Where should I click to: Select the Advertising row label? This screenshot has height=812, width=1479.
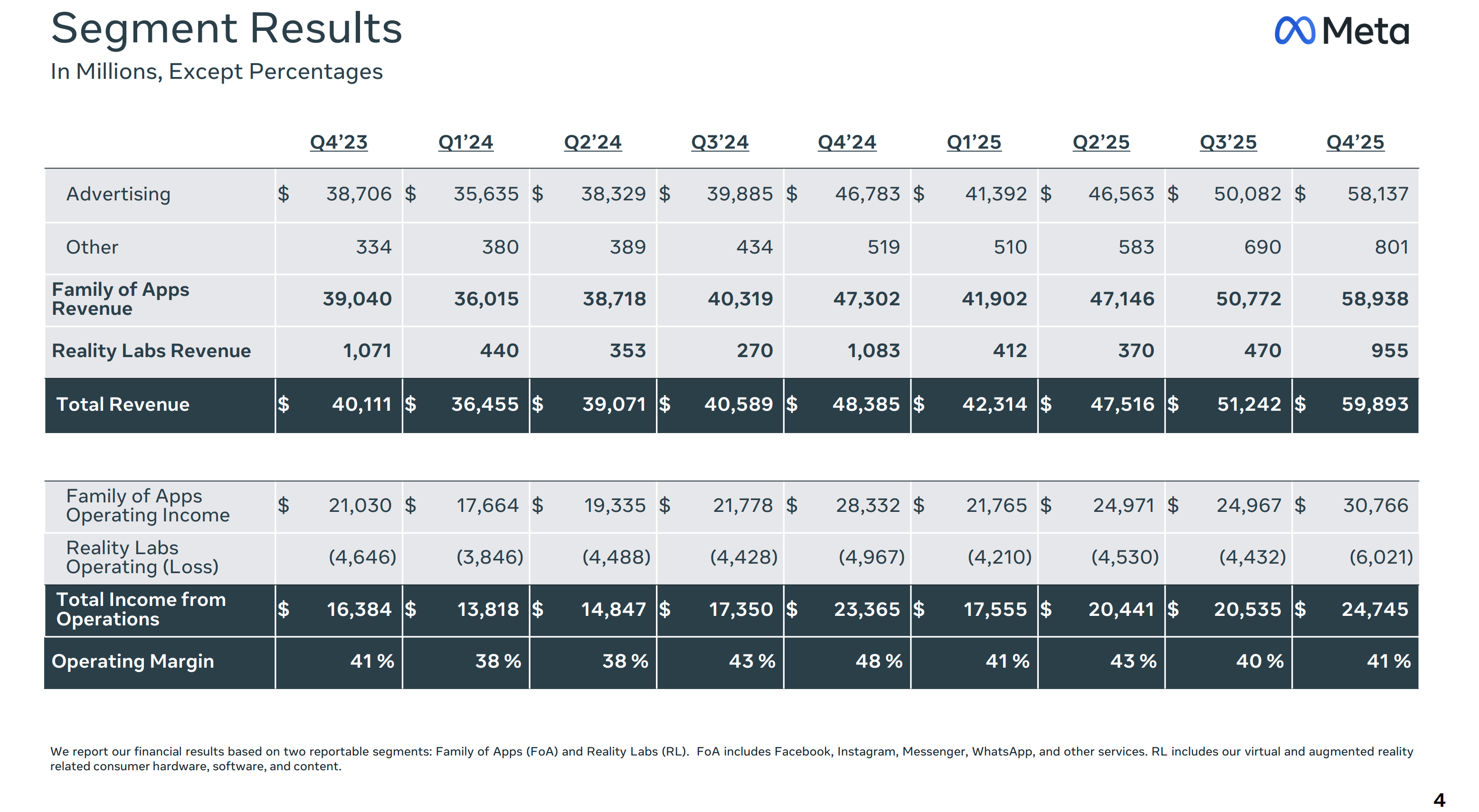[x=118, y=194]
